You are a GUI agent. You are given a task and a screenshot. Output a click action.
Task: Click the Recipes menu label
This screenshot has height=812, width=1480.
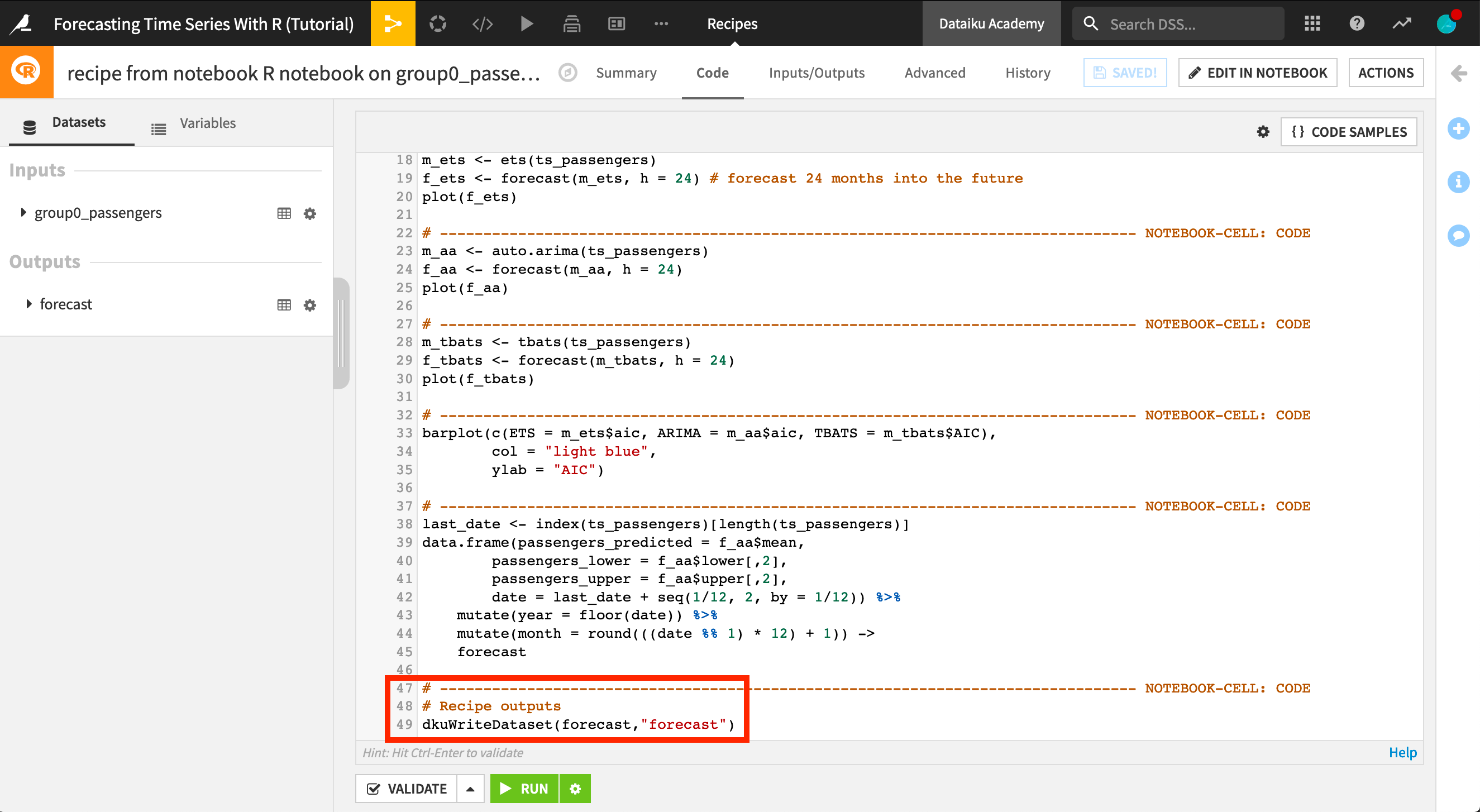pyautogui.click(x=732, y=23)
